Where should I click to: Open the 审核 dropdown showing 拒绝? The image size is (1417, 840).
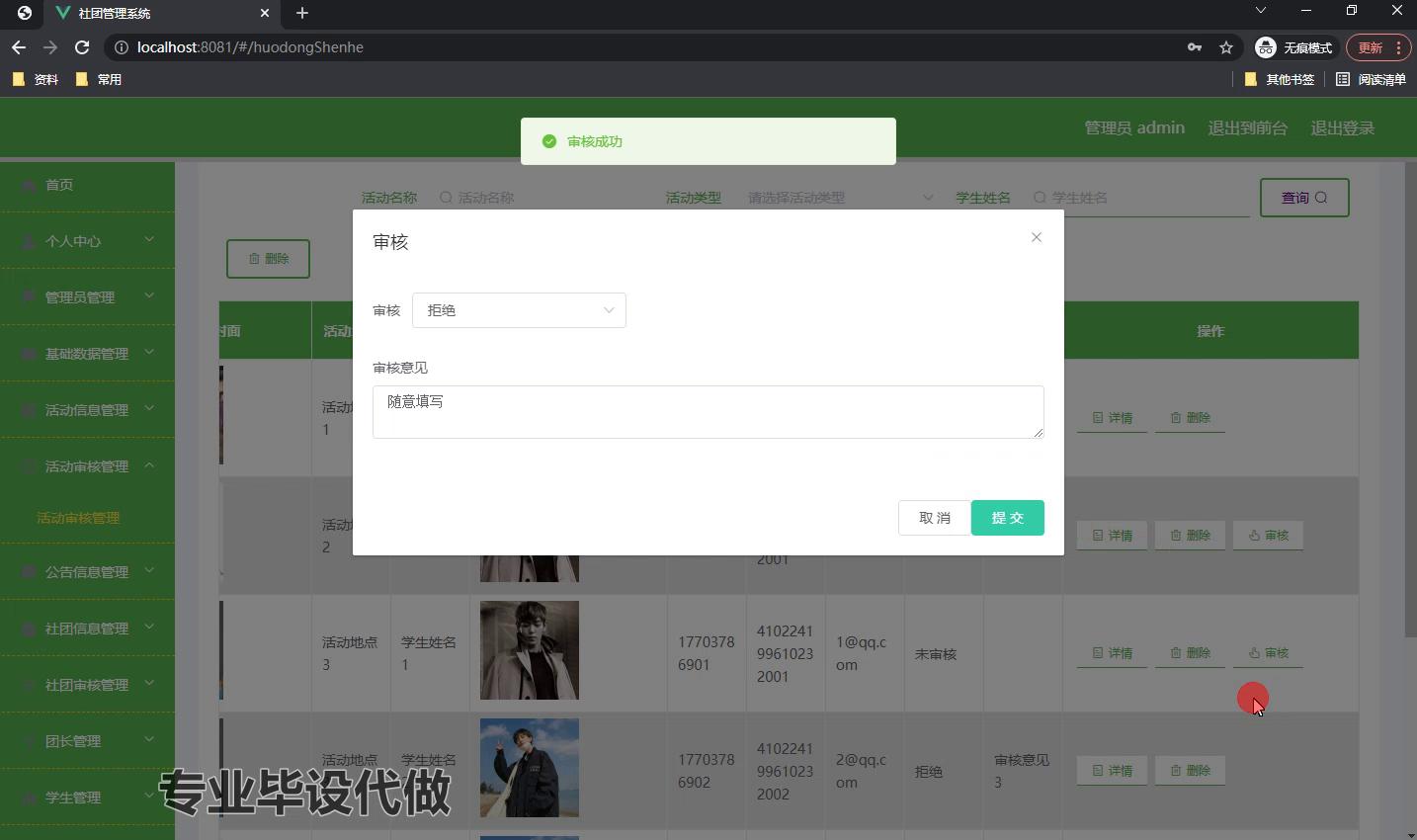tap(519, 309)
